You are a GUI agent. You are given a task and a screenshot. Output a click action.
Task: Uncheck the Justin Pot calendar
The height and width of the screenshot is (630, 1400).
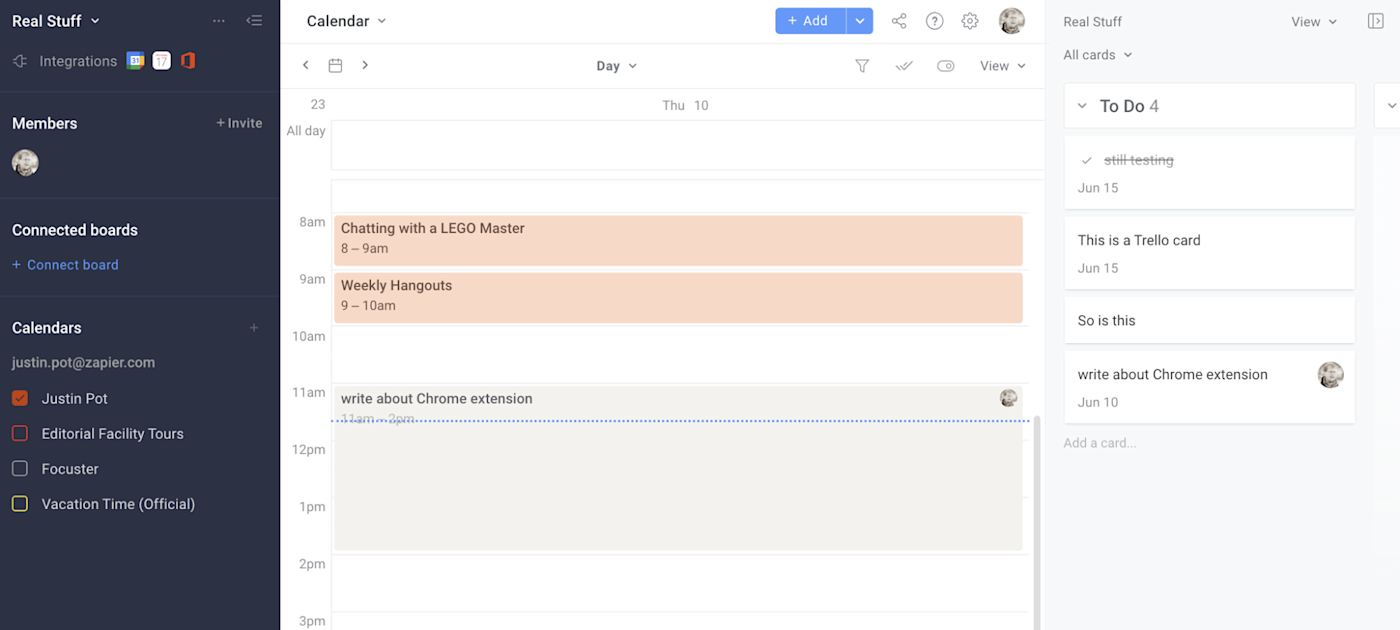(19, 398)
